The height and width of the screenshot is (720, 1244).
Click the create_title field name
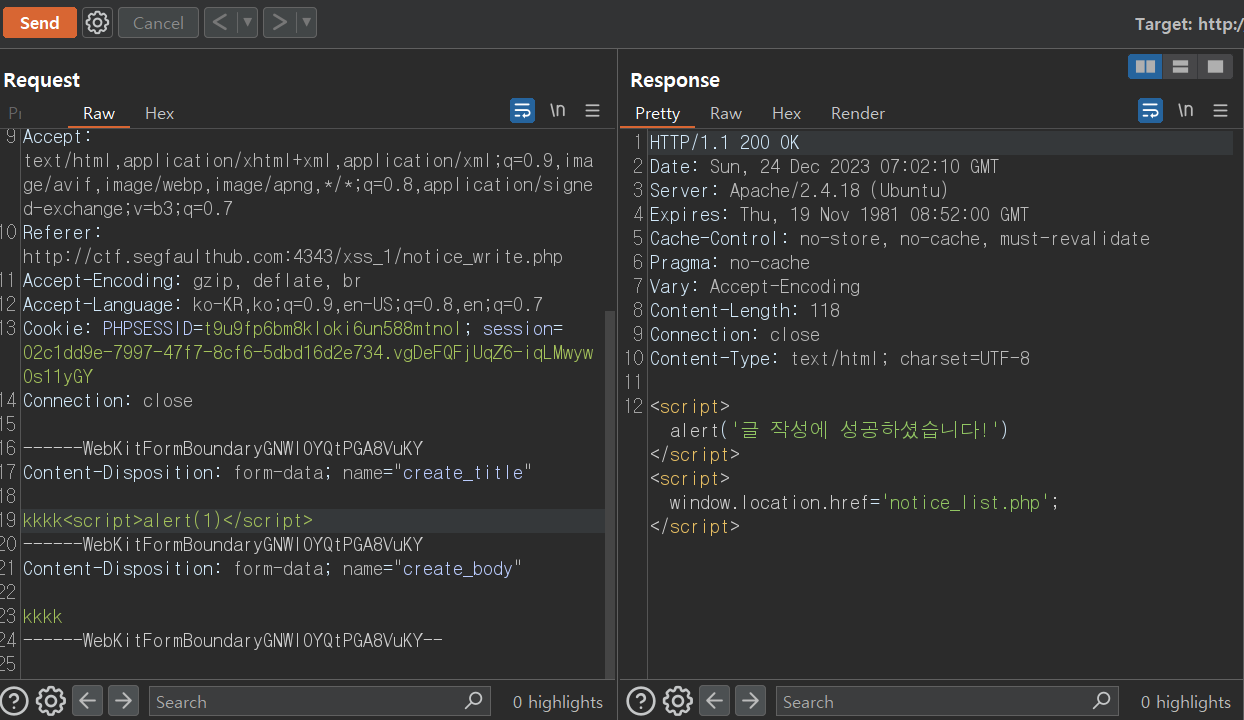pos(463,472)
